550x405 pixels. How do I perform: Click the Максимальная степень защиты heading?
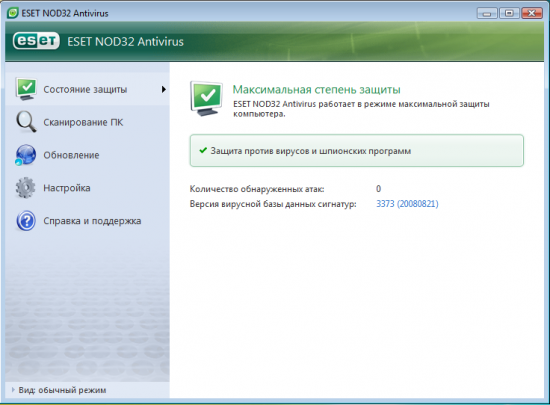tap(316, 89)
